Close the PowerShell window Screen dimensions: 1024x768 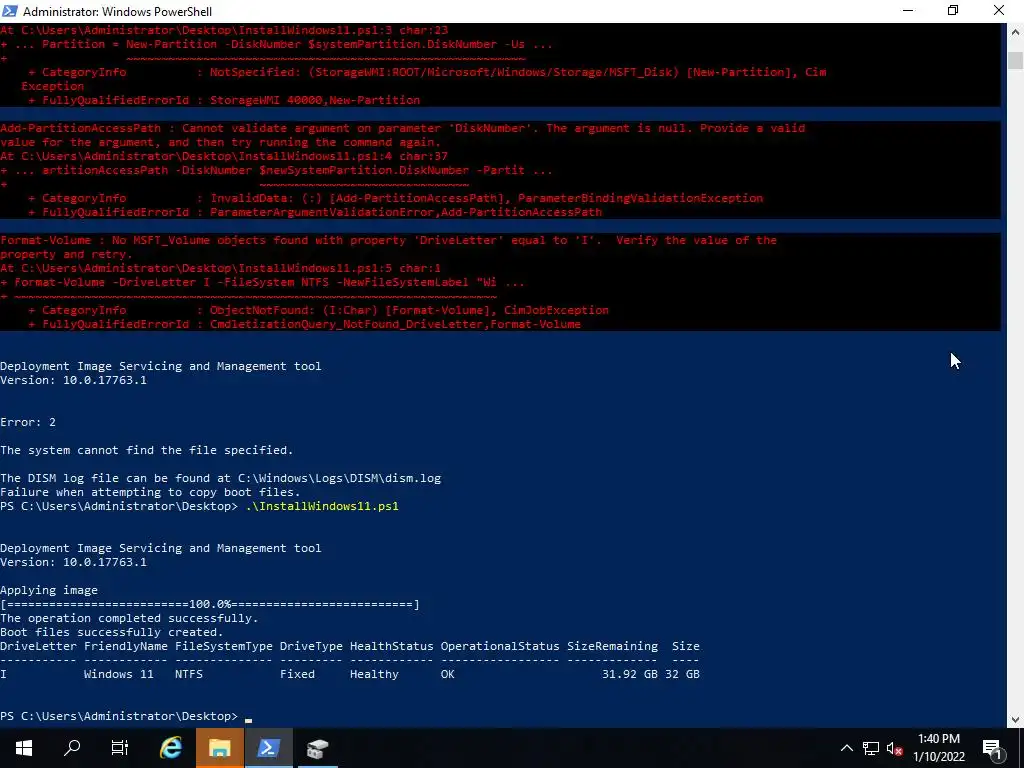[x=999, y=10]
